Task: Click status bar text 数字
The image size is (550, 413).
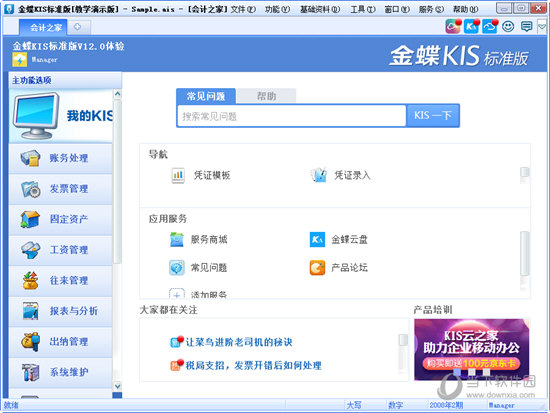Action: pyautogui.click(x=396, y=405)
